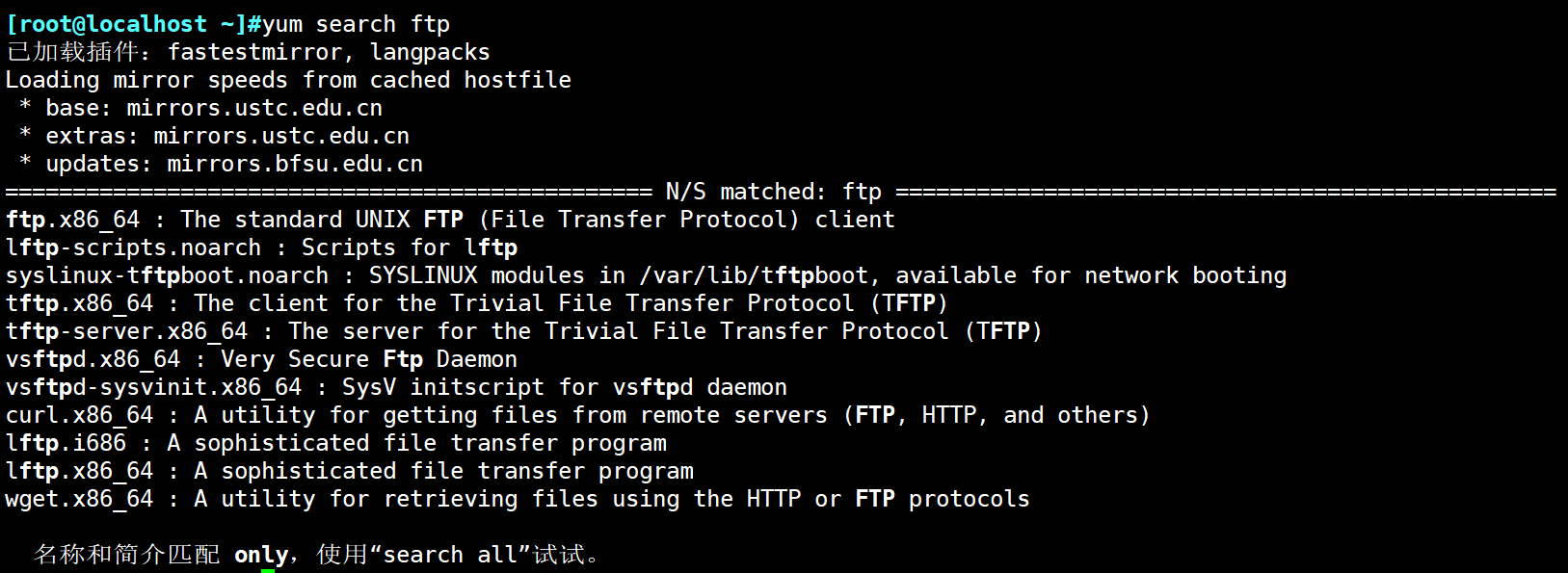Click the lftp.x86_64 package name
The image size is (1568, 573).
pos(80,471)
